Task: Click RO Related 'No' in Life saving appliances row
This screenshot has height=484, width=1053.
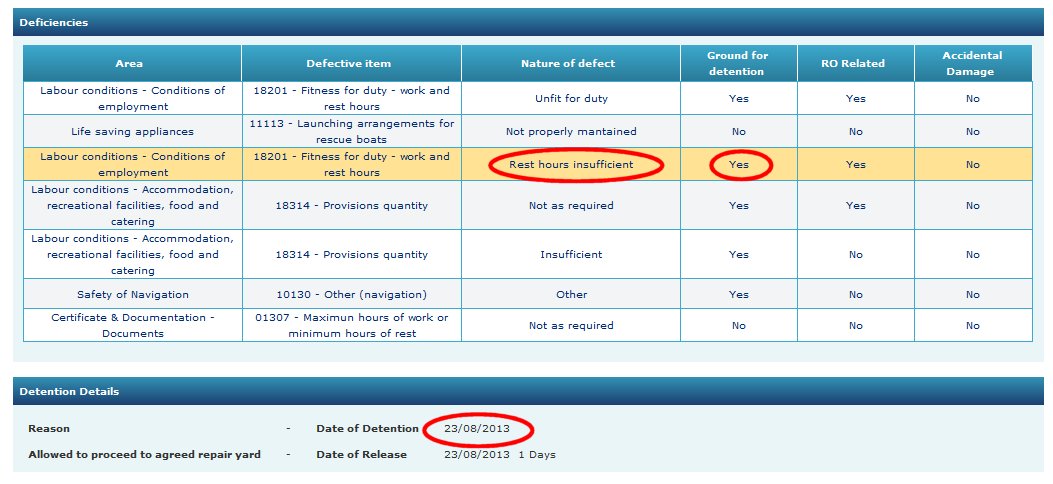Action: tap(856, 132)
